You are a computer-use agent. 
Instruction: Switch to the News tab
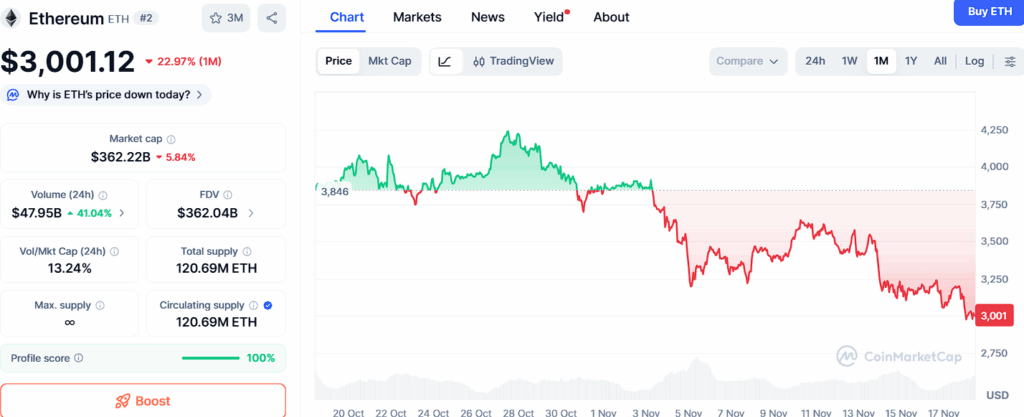(488, 17)
